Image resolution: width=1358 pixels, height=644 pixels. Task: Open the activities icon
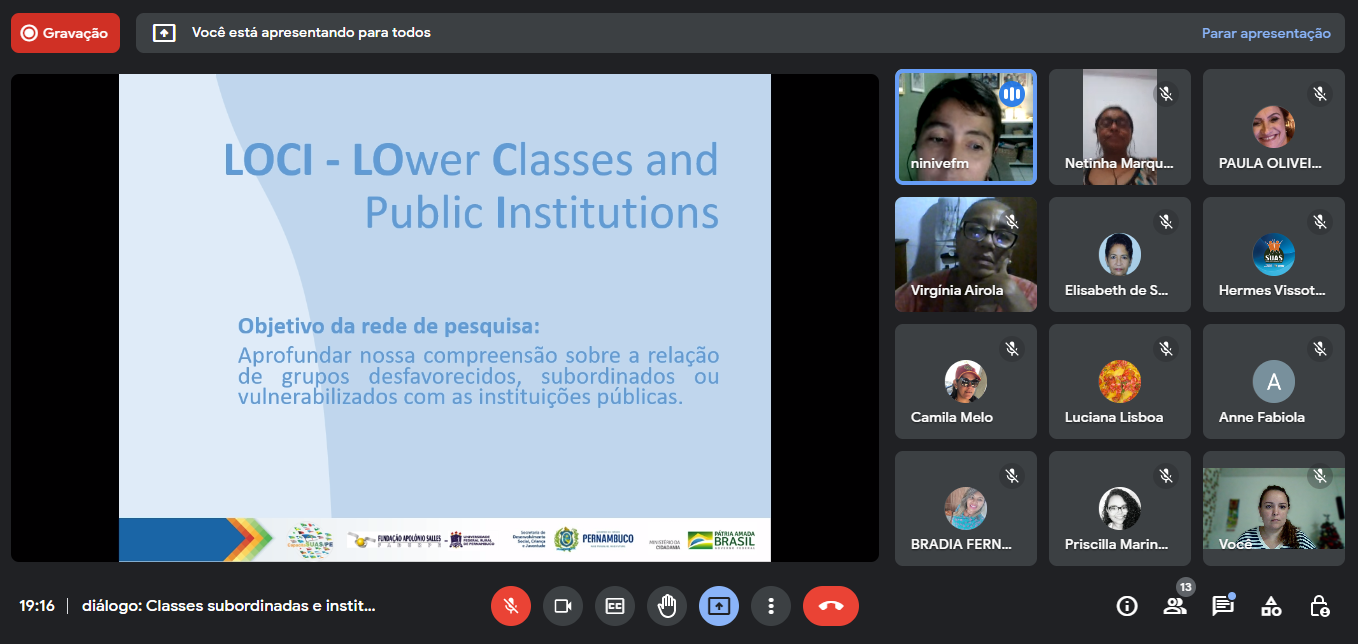1271,606
